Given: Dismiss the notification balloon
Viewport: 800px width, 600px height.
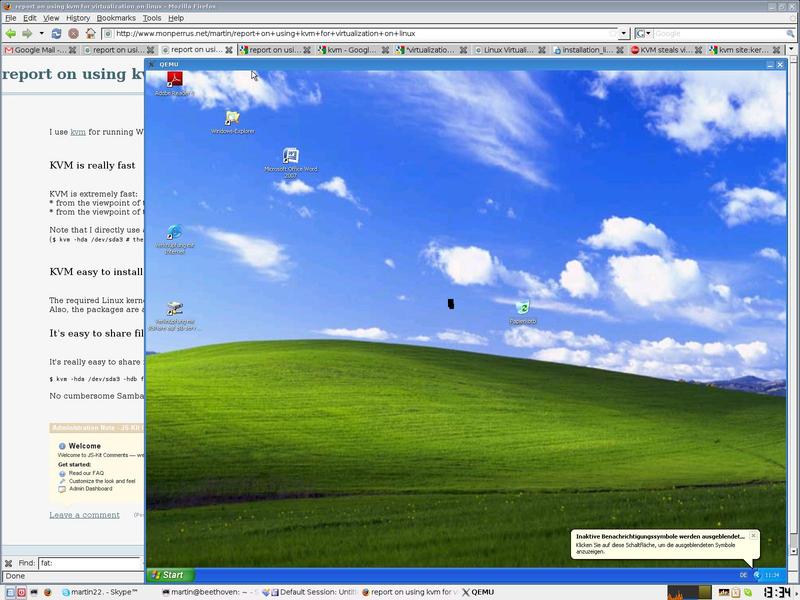Looking at the screenshot, I should pos(753,536).
